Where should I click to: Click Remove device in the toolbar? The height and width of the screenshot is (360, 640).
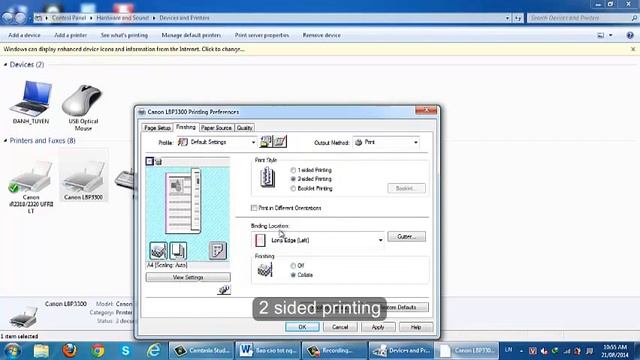click(x=322, y=35)
